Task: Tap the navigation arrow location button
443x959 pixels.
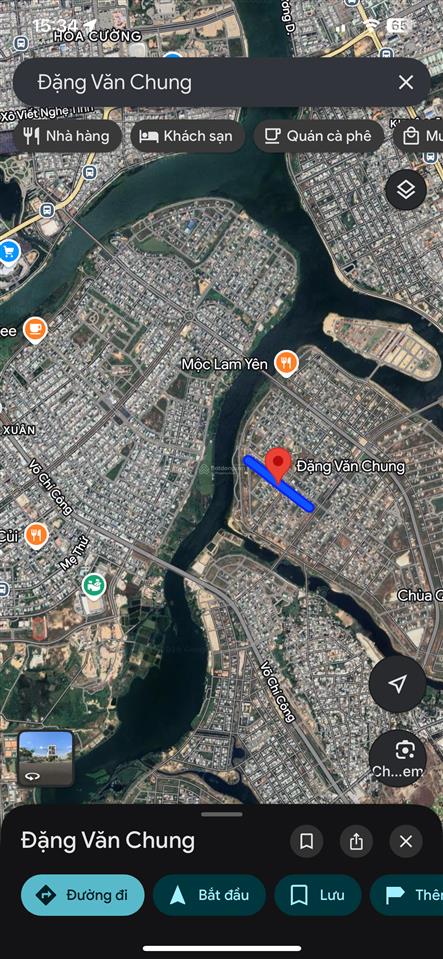Action: pos(398,684)
